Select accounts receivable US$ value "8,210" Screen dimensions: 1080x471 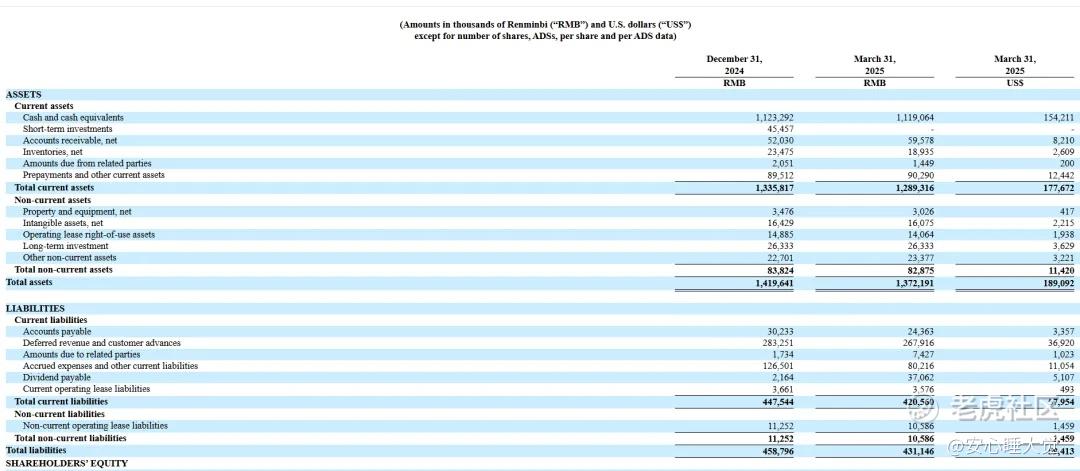point(1063,140)
